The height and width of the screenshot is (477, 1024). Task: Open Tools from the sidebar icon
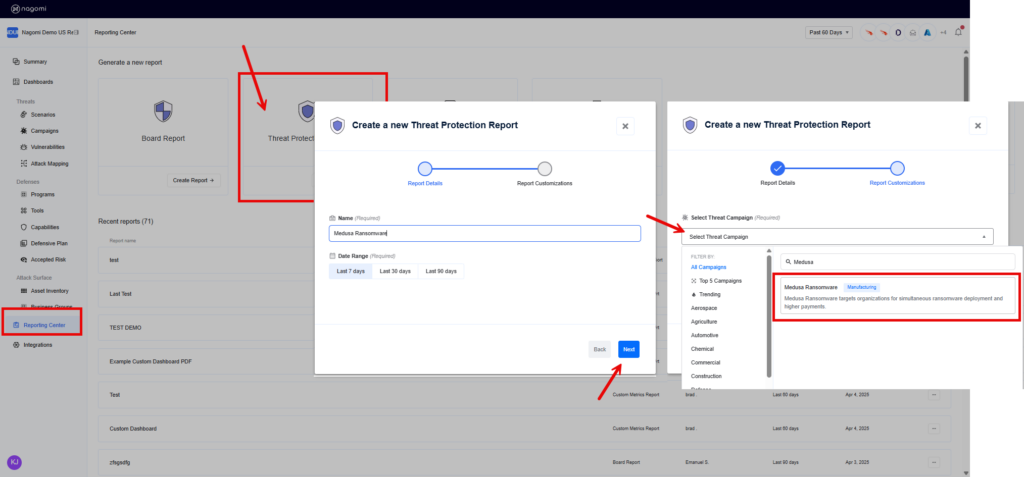pyautogui.click(x=24, y=210)
